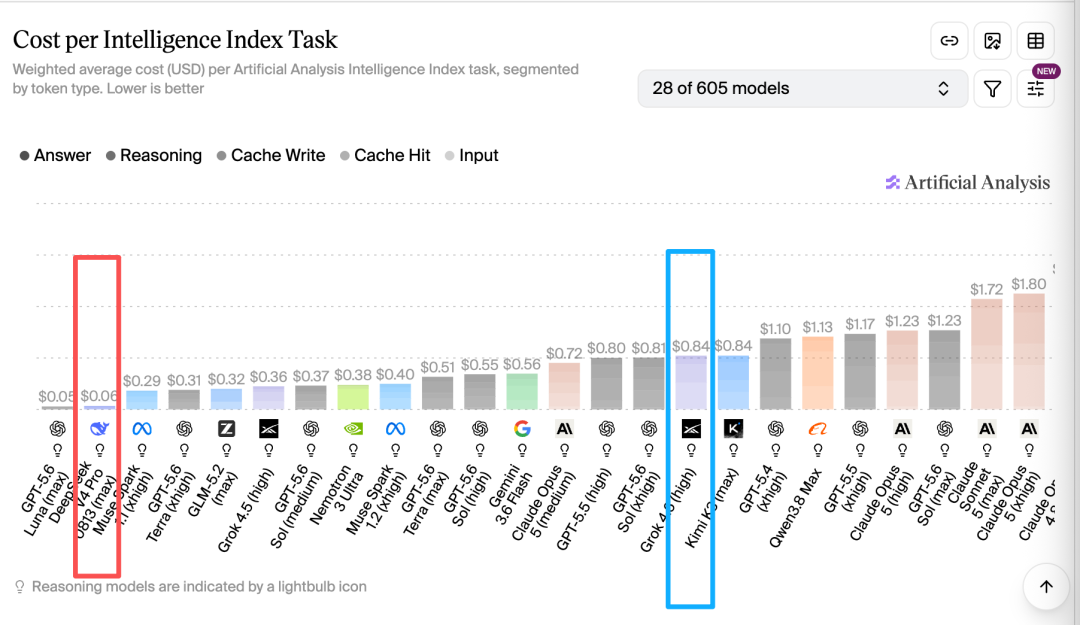Click the Artificial Analysis watermark link
The image size is (1080, 625).
coord(968,183)
